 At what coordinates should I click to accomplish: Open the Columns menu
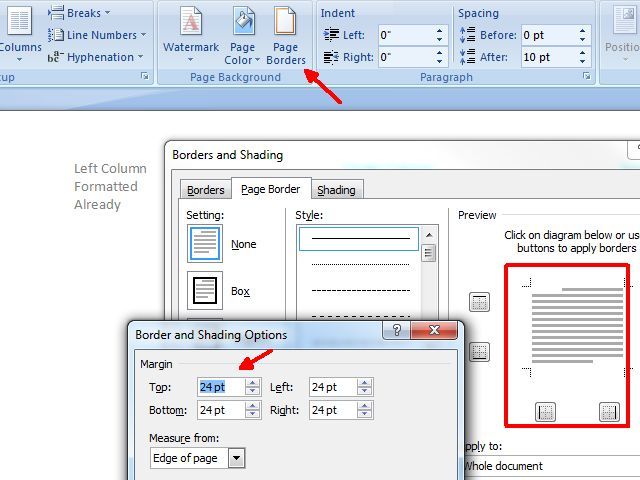18,35
